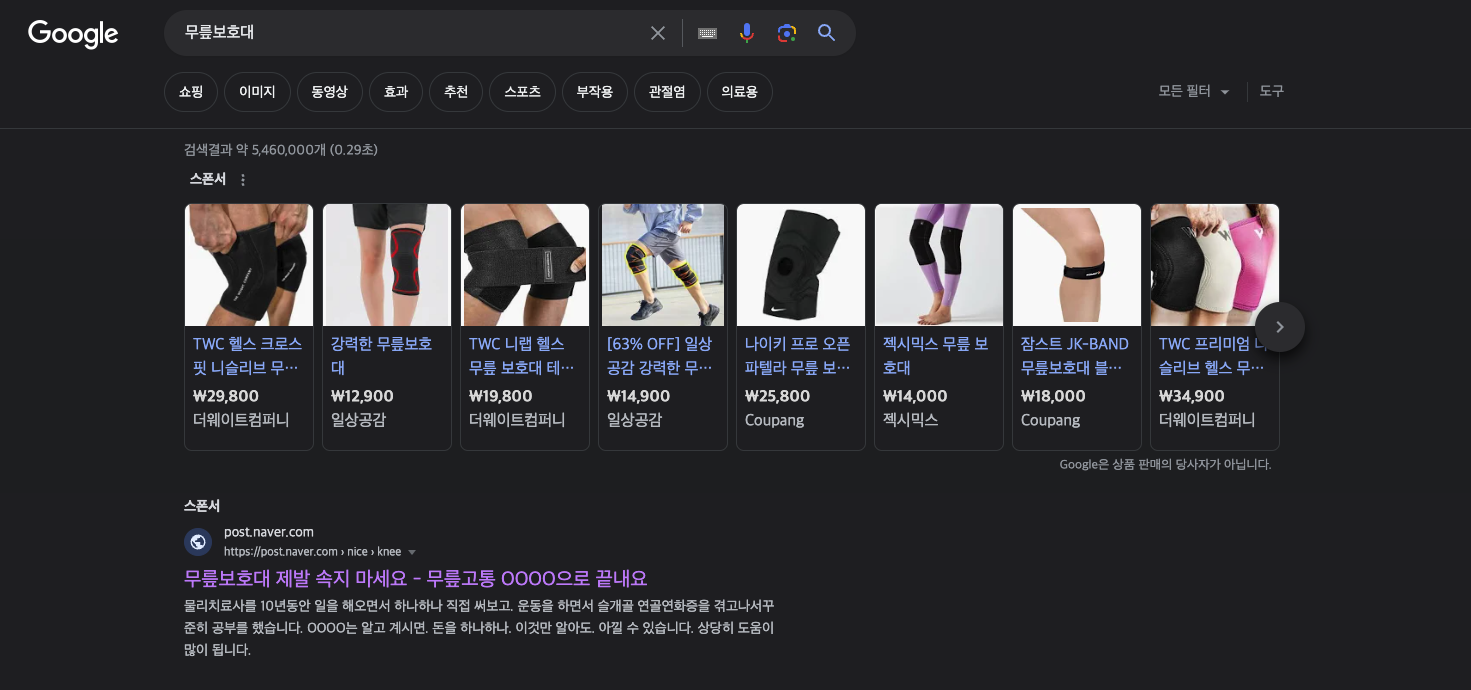Open the TWC 프리미엄 니슬리브 product image

pyautogui.click(x=1215, y=265)
